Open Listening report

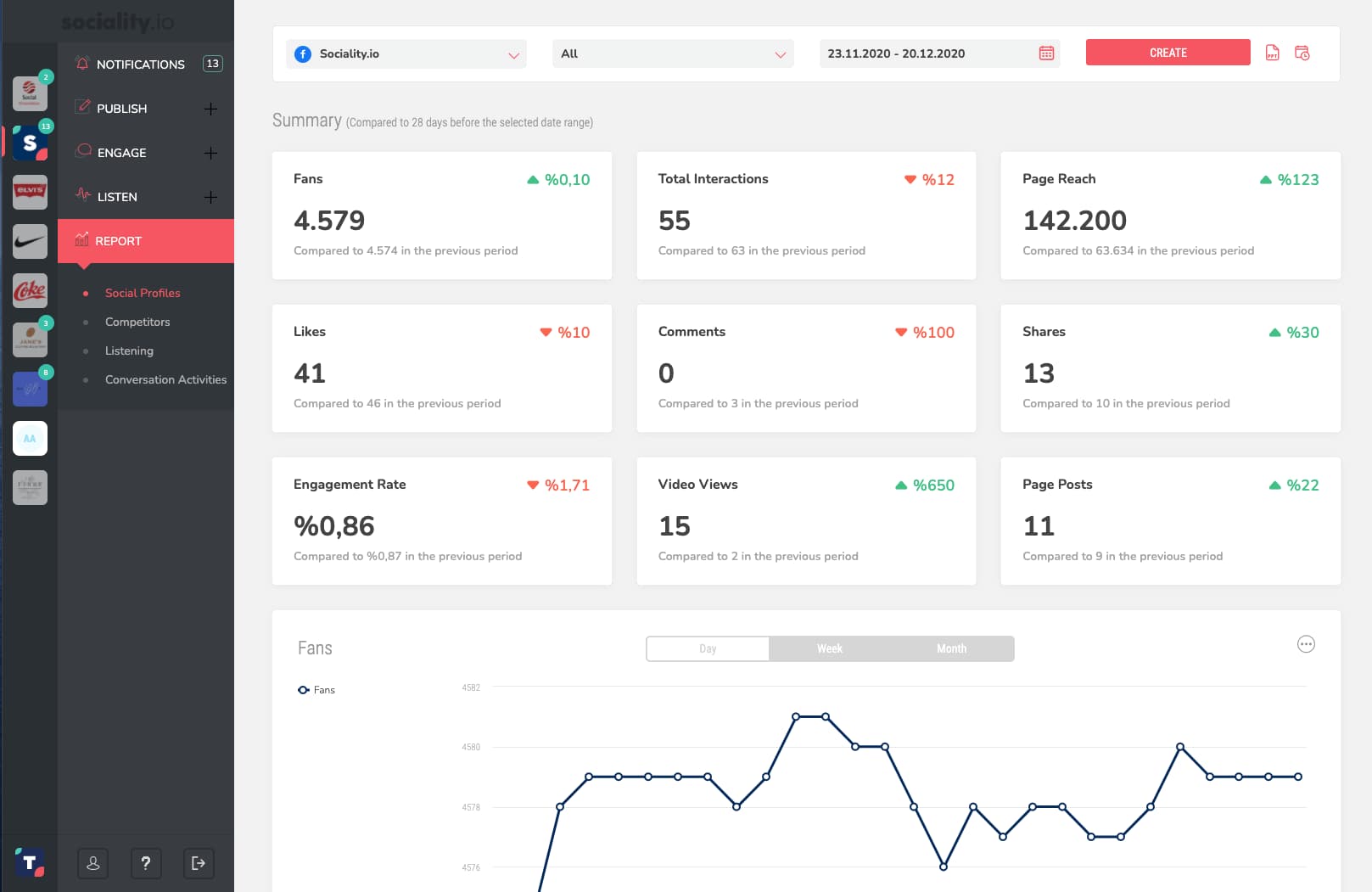tap(129, 351)
